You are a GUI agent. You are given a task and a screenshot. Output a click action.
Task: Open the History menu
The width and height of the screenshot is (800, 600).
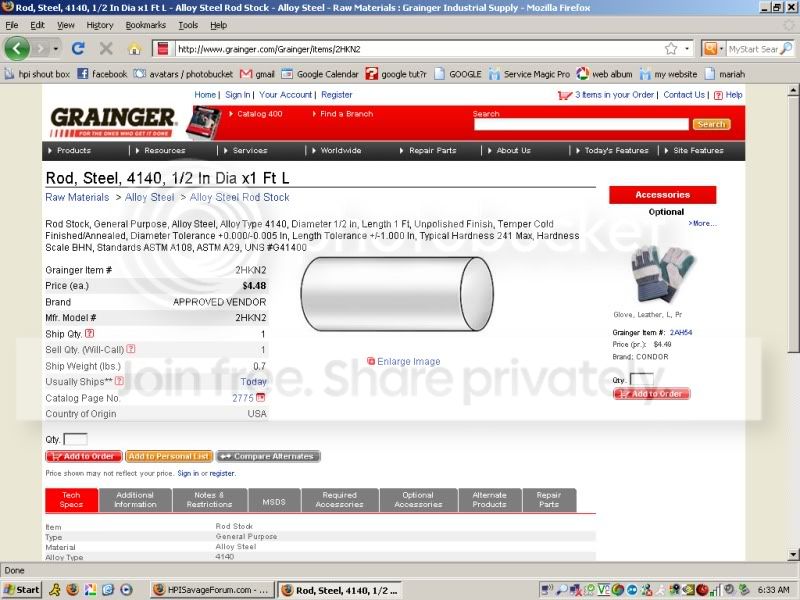(x=99, y=25)
